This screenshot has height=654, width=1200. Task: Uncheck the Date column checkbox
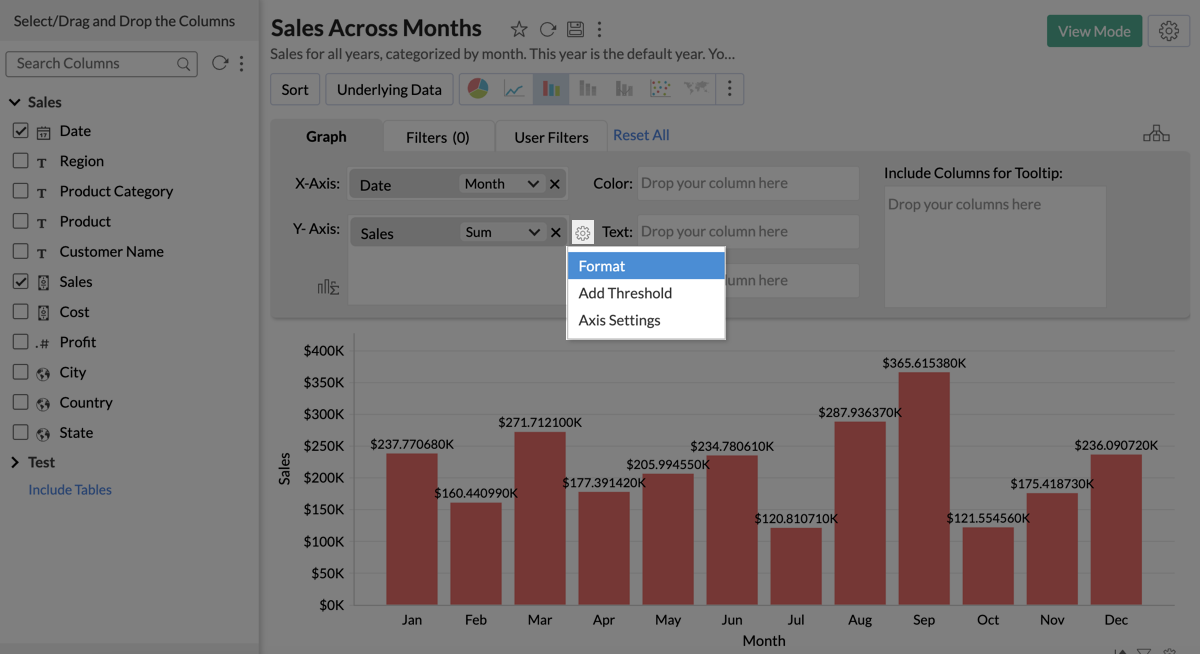coord(20,131)
